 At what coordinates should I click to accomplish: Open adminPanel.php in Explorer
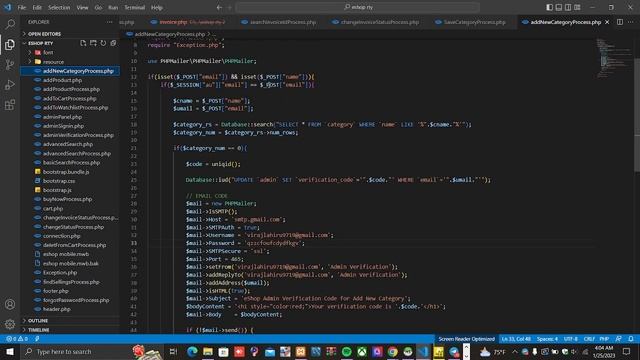tap(70, 117)
